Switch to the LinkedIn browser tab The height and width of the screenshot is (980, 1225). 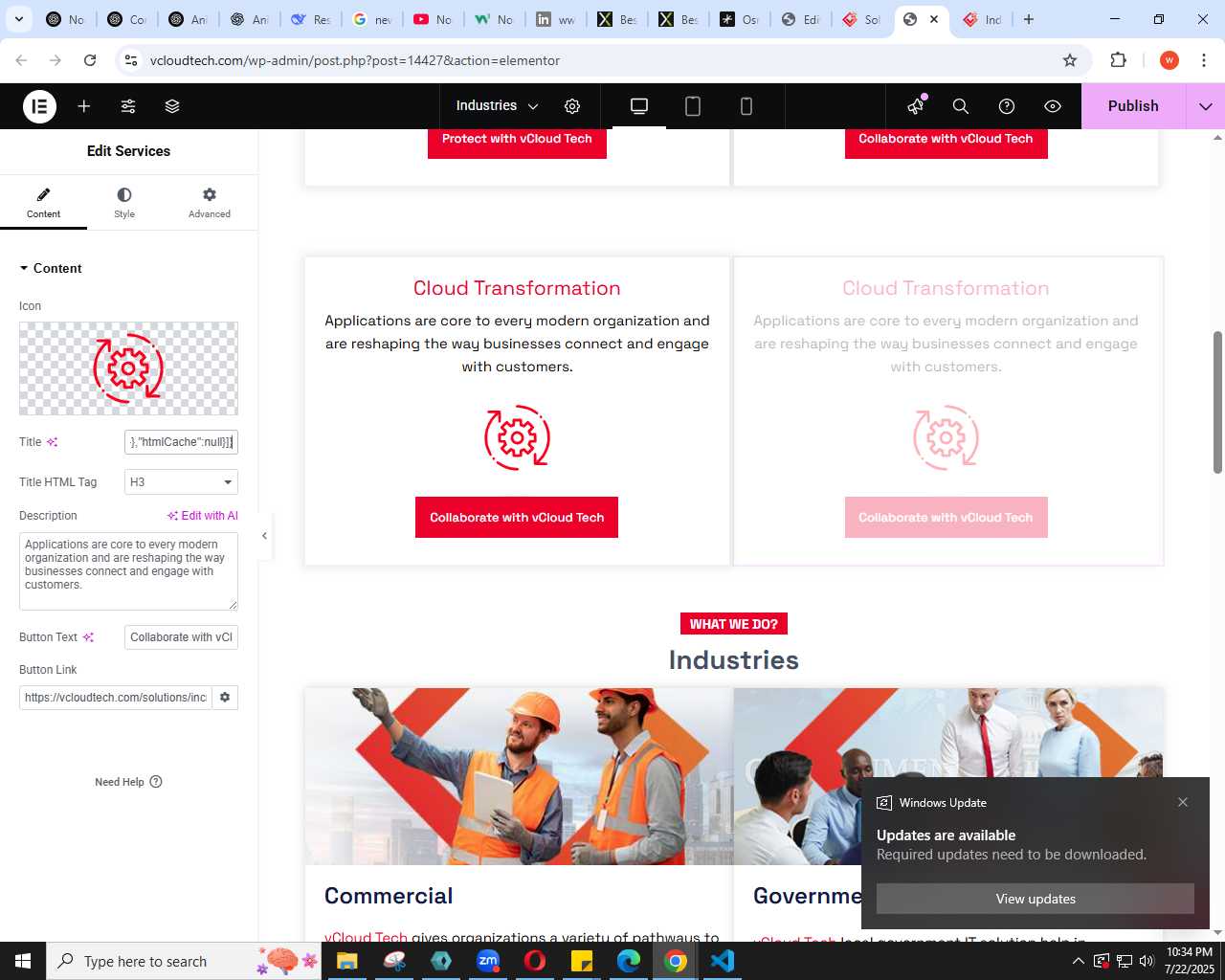click(x=555, y=19)
